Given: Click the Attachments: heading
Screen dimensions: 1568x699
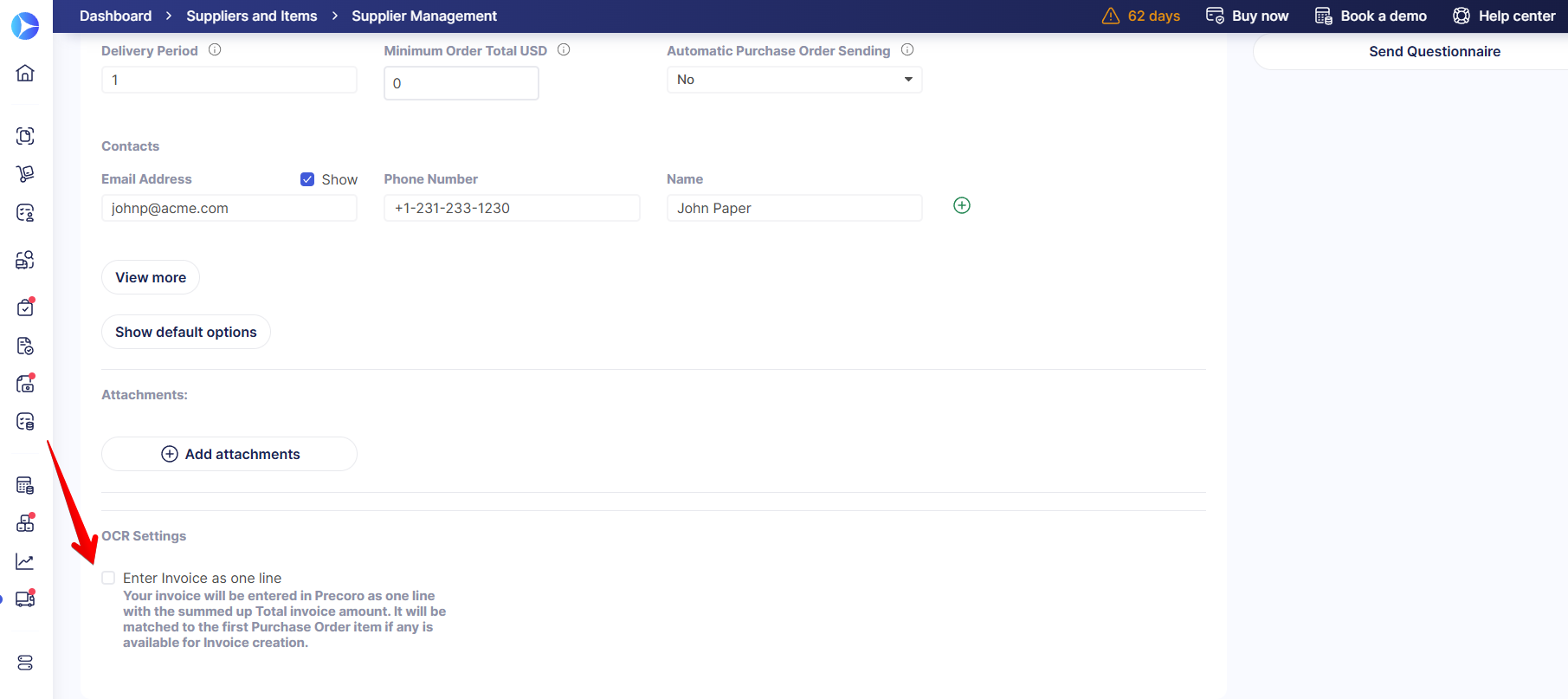Looking at the screenshot, I should click(x=145, y=395).
